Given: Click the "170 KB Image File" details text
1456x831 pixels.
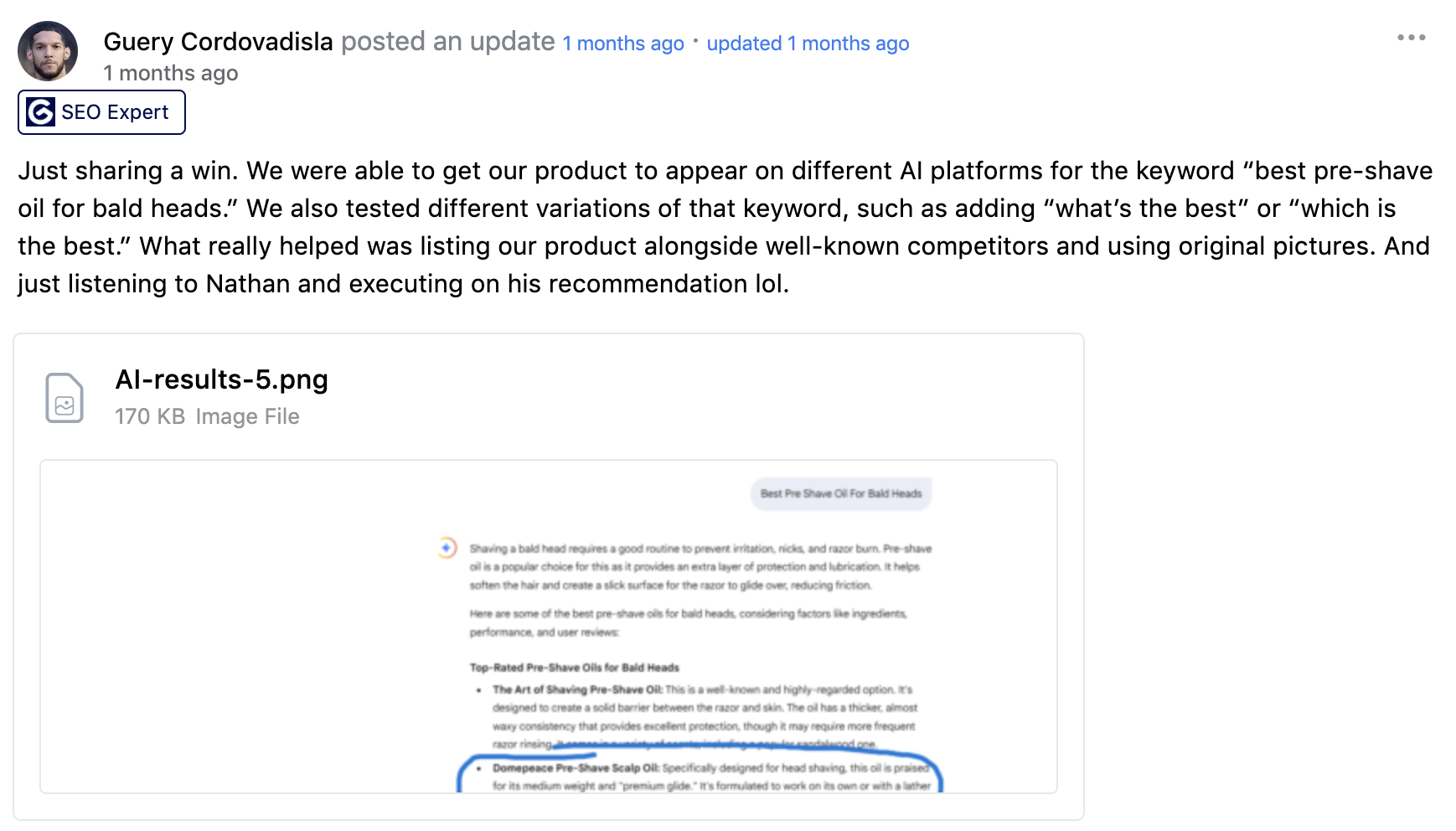Looking at the screenshot, I should tap(207, 416).
